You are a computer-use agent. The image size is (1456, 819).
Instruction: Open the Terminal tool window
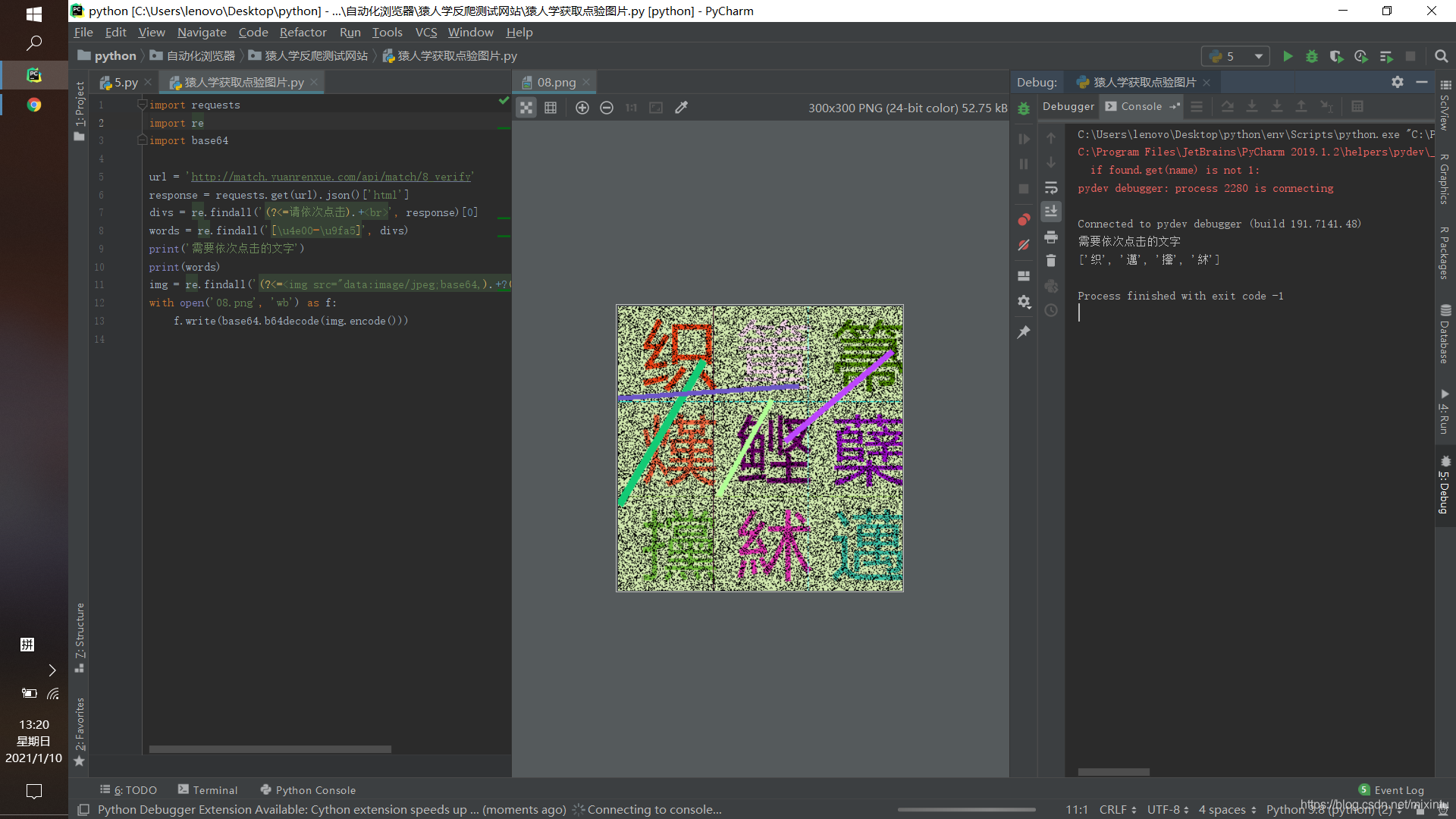(x=208, y=789)
